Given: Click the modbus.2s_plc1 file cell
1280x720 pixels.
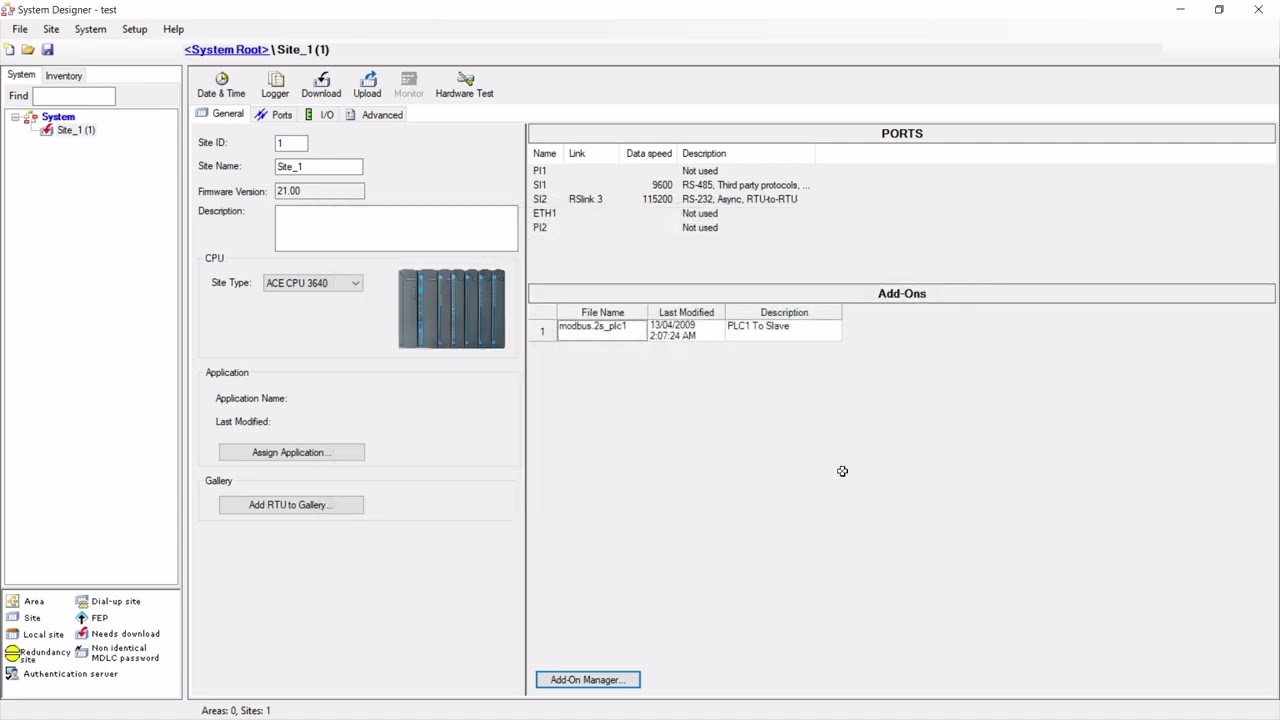Looking at the screenshot, I should pos(602,331).
